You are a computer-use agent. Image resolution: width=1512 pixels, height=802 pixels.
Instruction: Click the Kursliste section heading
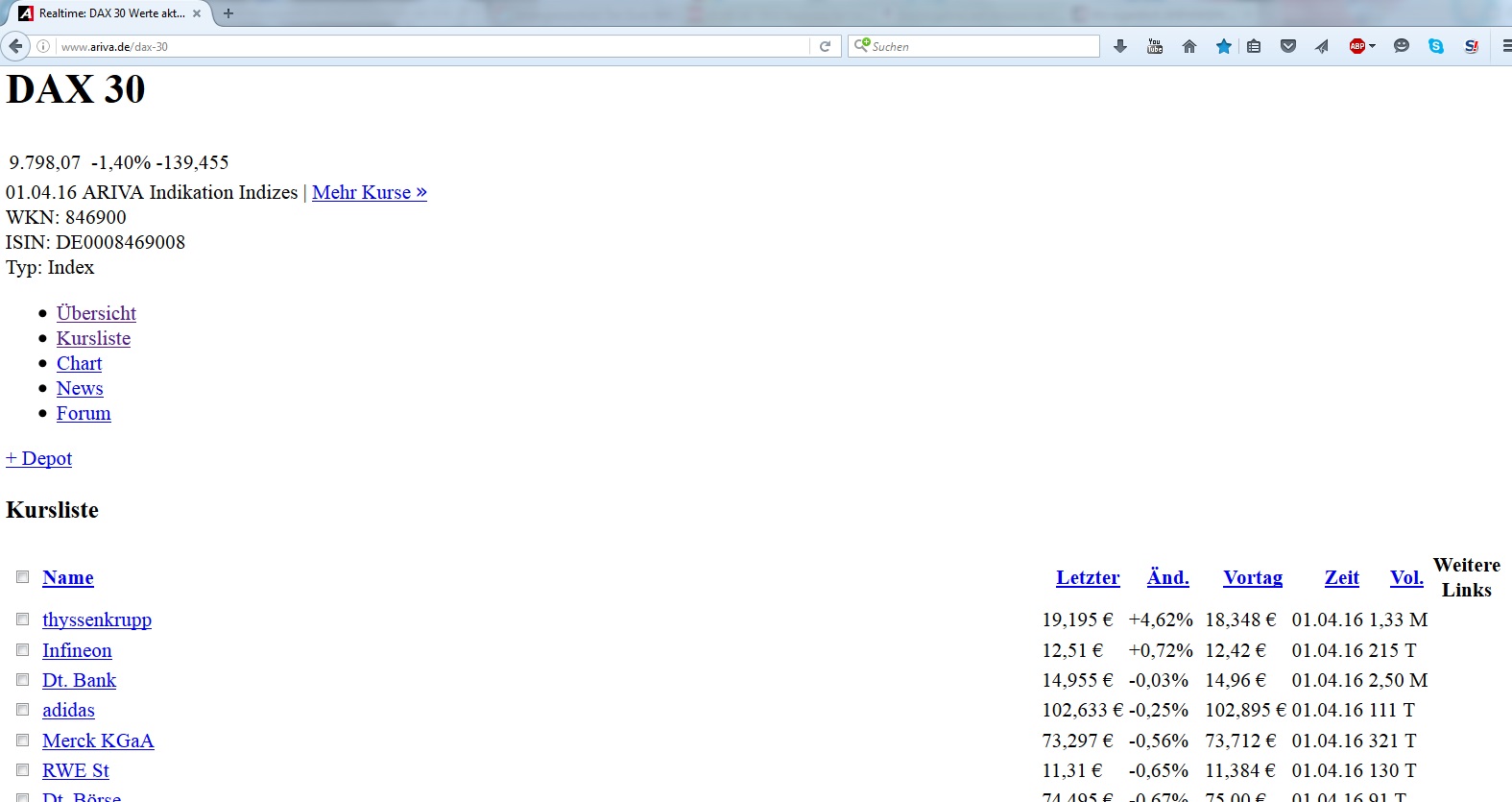52,510
